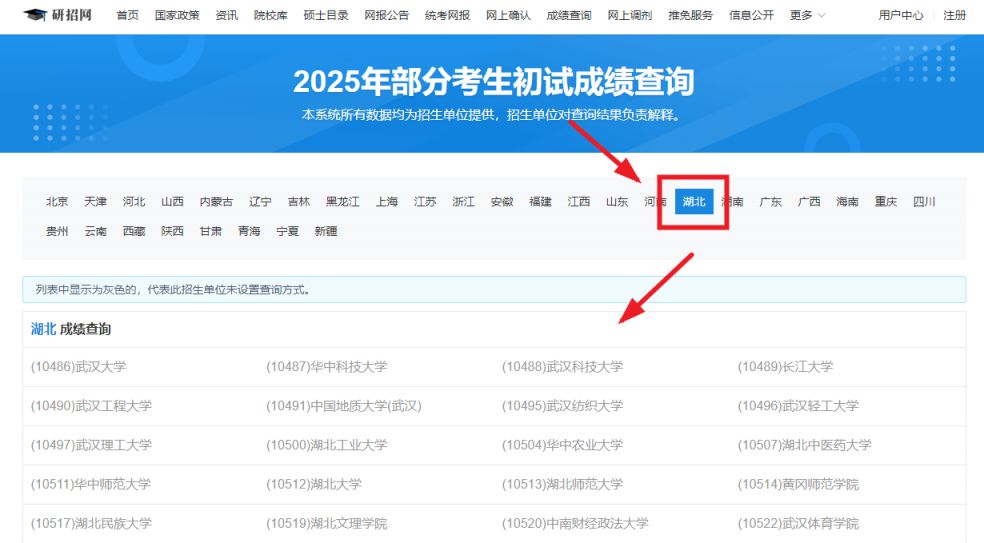Select 黑龙江 province tab
This screenshot has width=984, height=543.
click(x=343, y=202)
